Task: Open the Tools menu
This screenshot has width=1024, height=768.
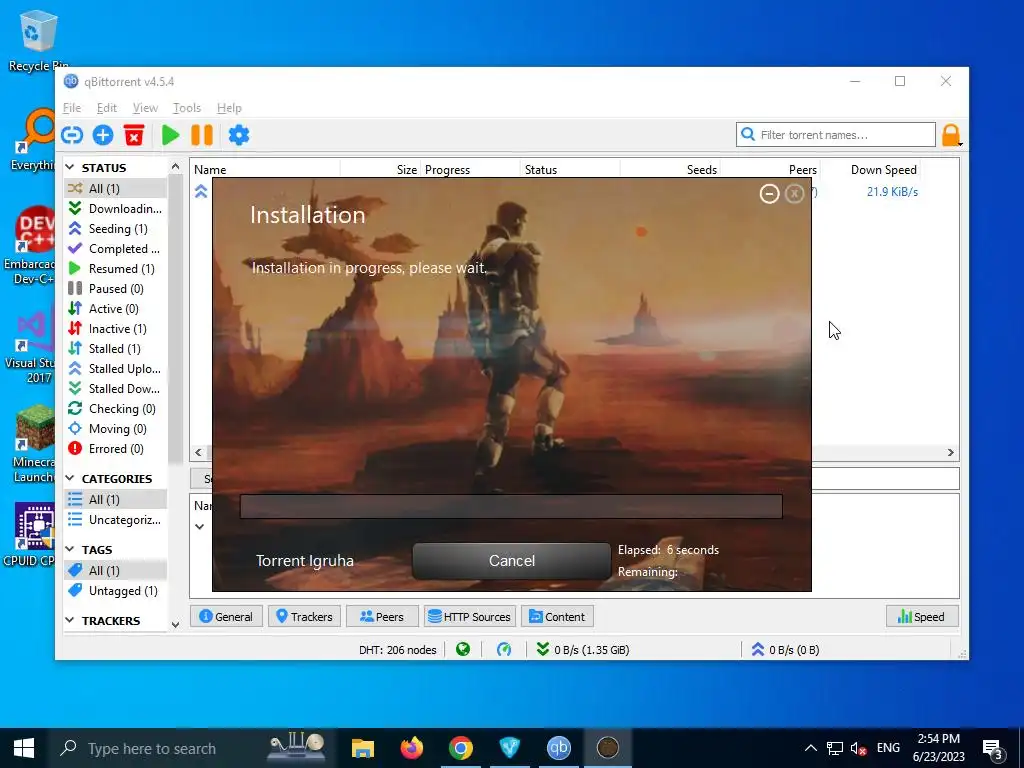Action: tap(187, 108)
